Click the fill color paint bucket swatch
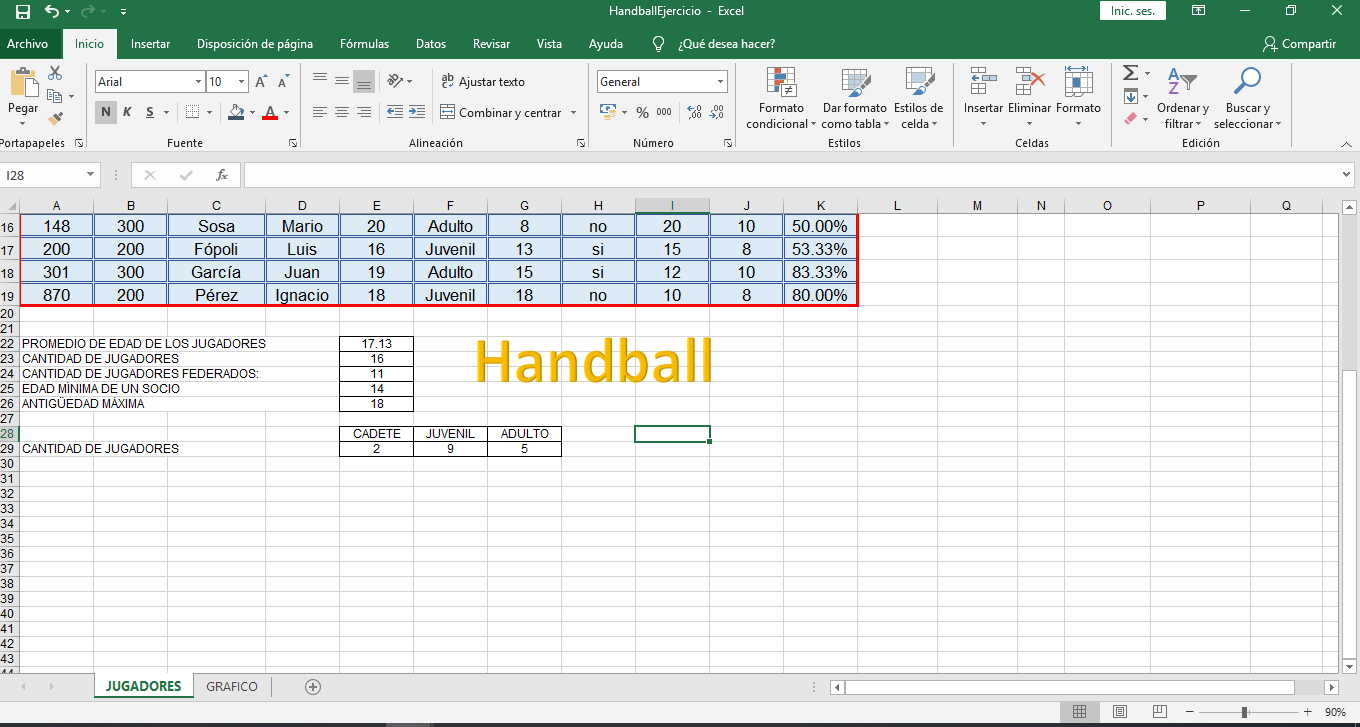1360x727 pixels. click(x=236, y=112)
